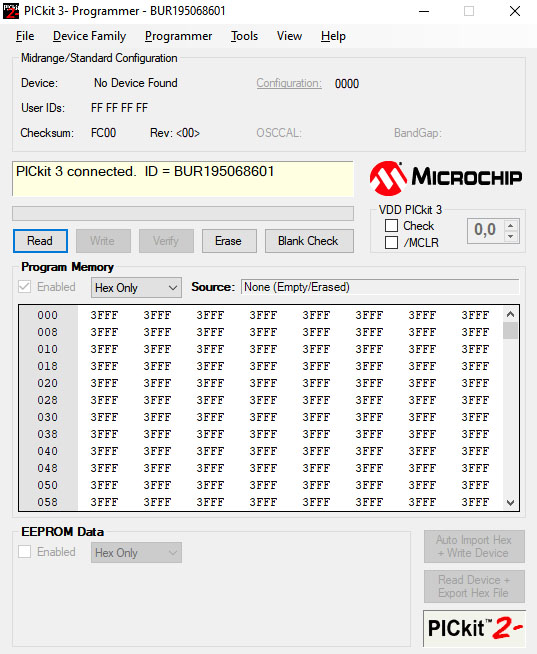Screen dimensions: 537x654
Task: Click the Microchip logo
Action: pyautogui.click(x=445, y=178)
